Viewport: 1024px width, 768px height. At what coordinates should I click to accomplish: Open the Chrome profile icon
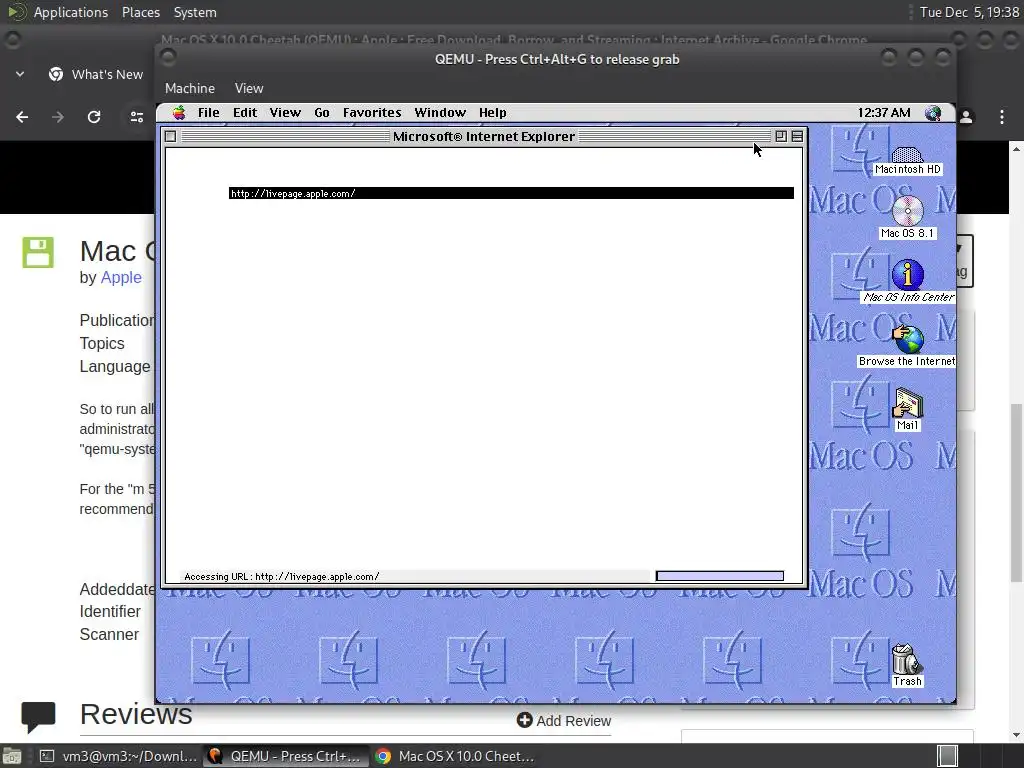click(966, 117)
